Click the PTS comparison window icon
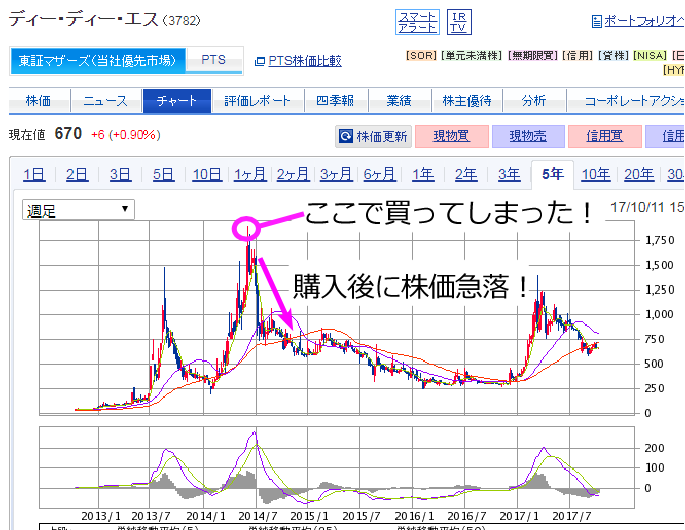This screenshot has width=685, height=530. 259,62
